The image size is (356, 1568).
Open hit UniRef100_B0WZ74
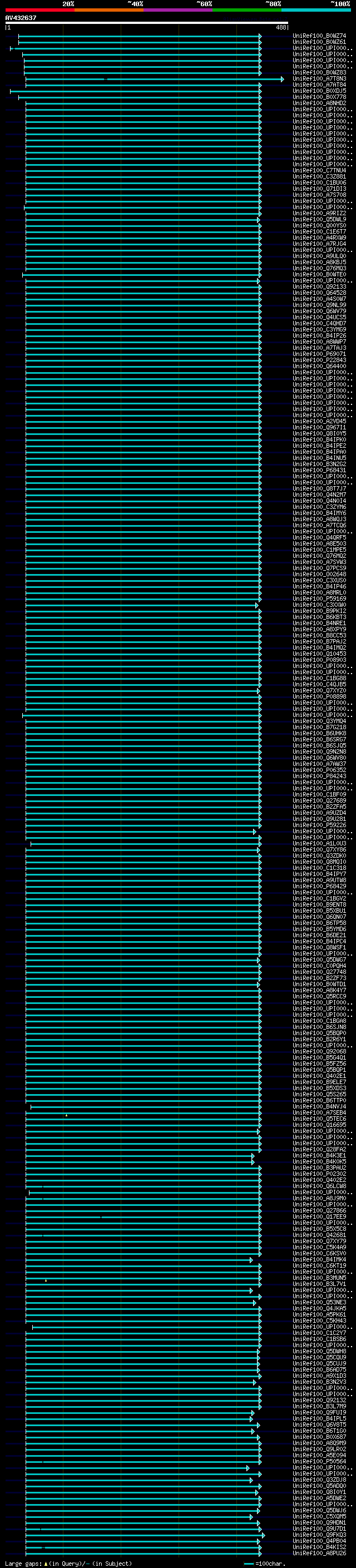[319, 36]
